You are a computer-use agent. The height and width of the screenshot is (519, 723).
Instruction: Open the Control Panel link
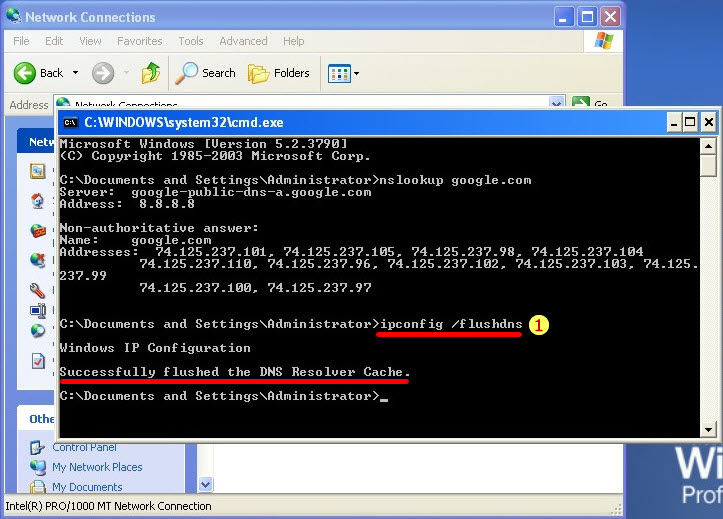click(x=84, y=447)
